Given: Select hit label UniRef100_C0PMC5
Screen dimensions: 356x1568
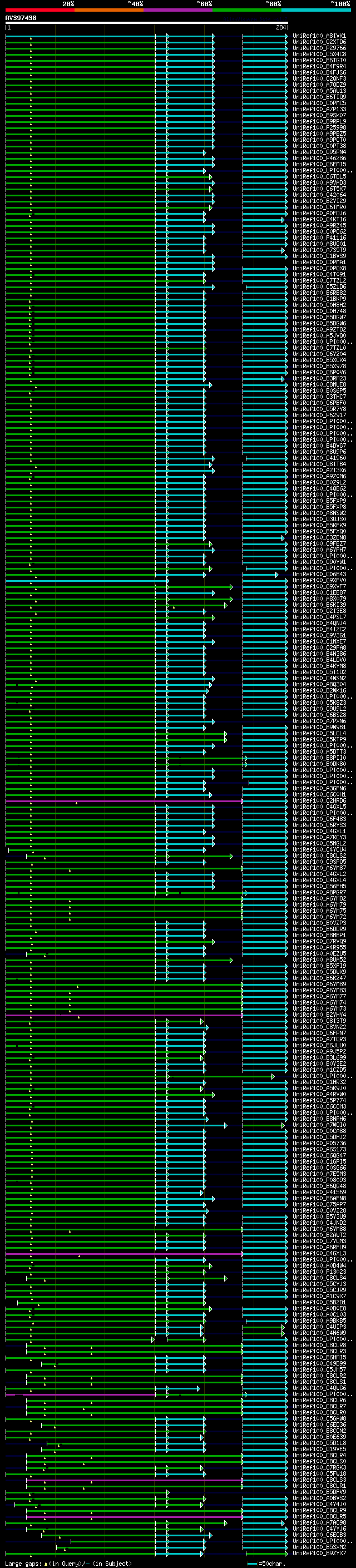Looking at the screenshot, I should (x=319, y=103).
